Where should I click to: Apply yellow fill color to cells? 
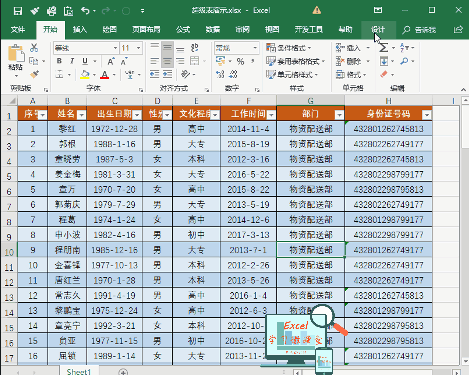pos(85,74)
